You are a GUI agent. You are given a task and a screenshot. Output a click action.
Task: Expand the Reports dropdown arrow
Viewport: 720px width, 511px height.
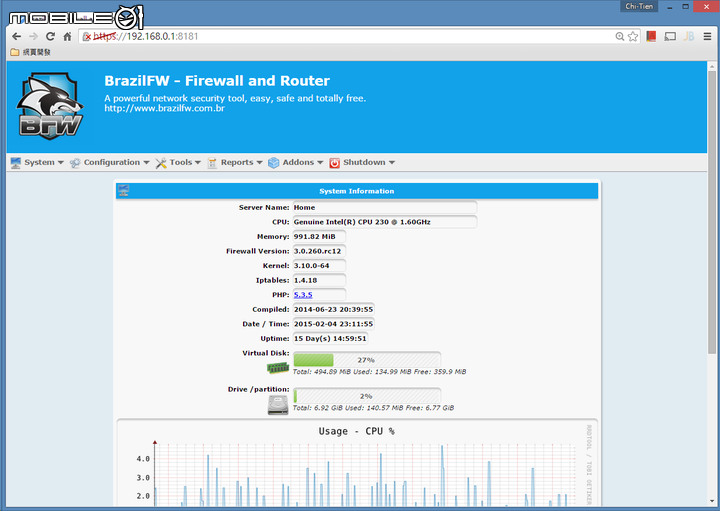tap(259, 163)
